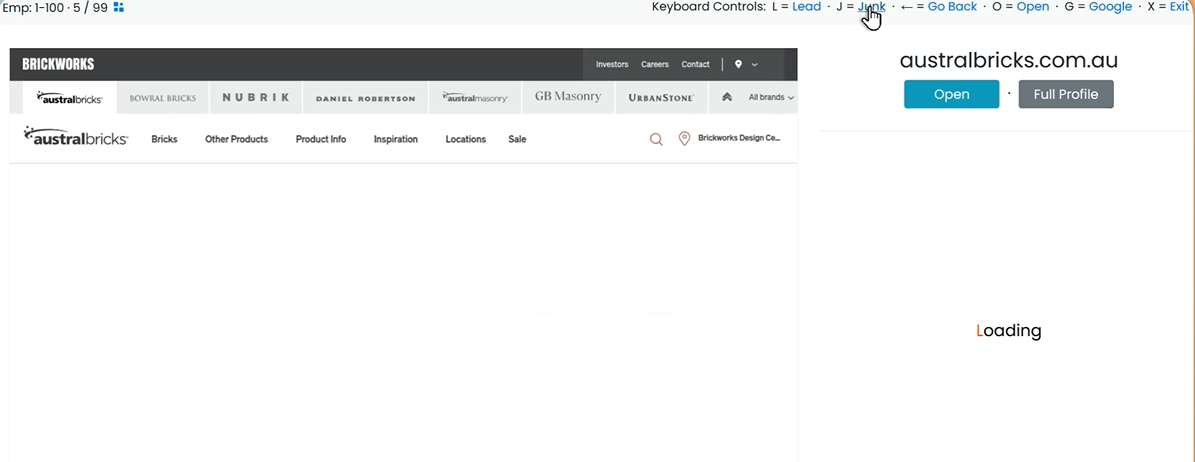Click the australbricks.com.au domain heading
Viewport: 1195px width, 462px height.
[1008, 60]
